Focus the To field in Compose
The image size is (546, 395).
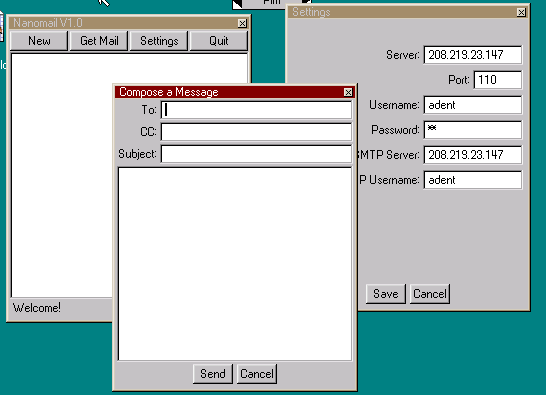257,110
